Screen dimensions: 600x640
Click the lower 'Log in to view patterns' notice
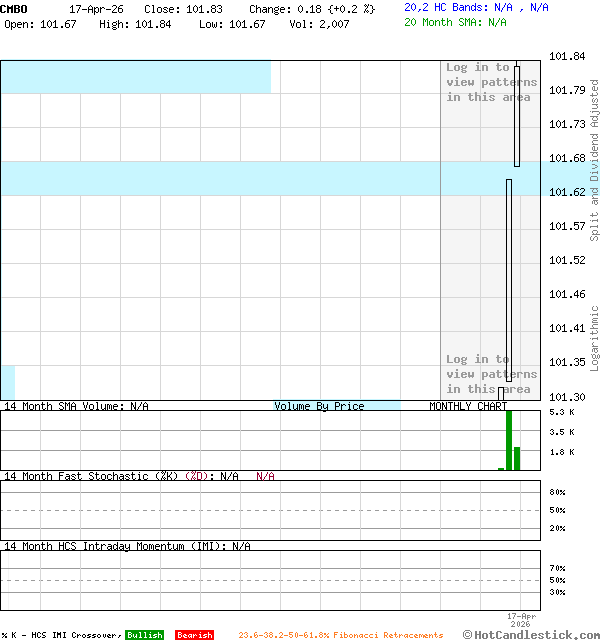[489, 374]
